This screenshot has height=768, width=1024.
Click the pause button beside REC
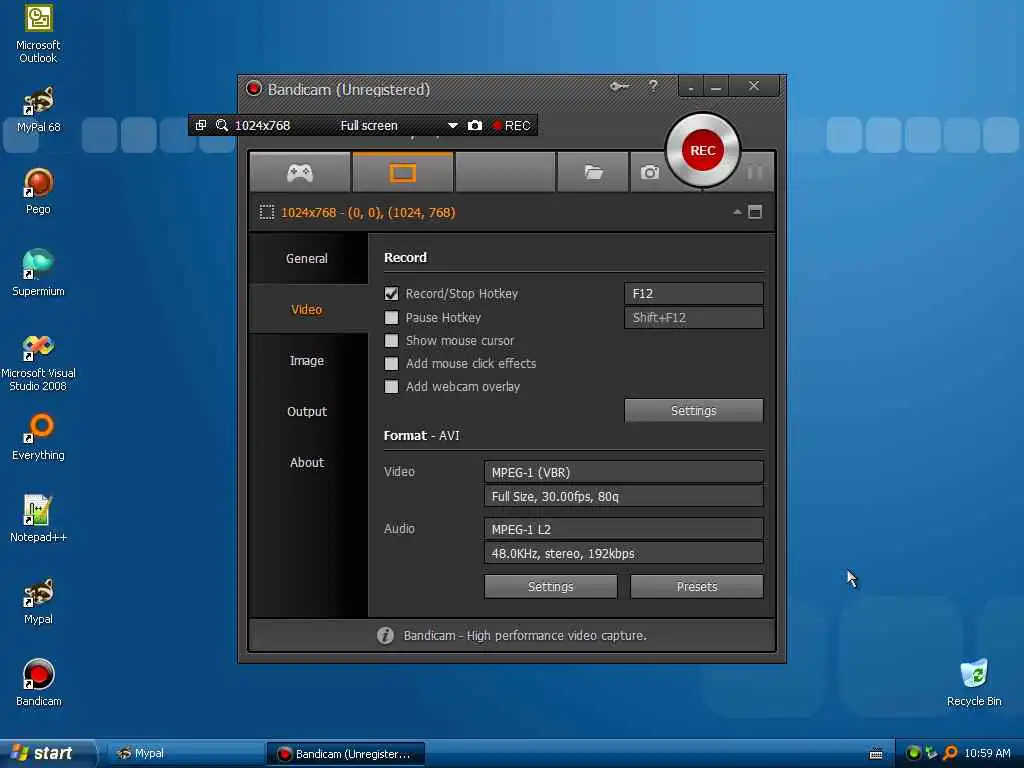tap(755, 172)
